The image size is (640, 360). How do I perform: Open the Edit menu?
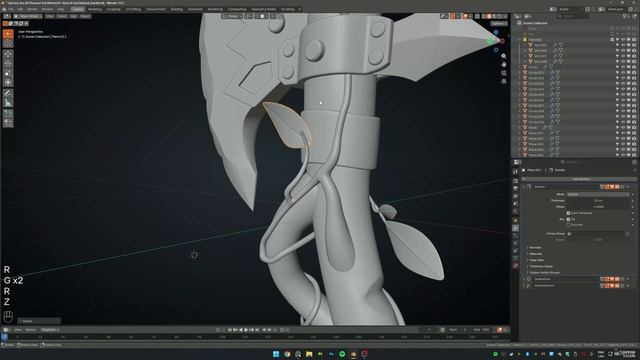(x=20, y=9)
